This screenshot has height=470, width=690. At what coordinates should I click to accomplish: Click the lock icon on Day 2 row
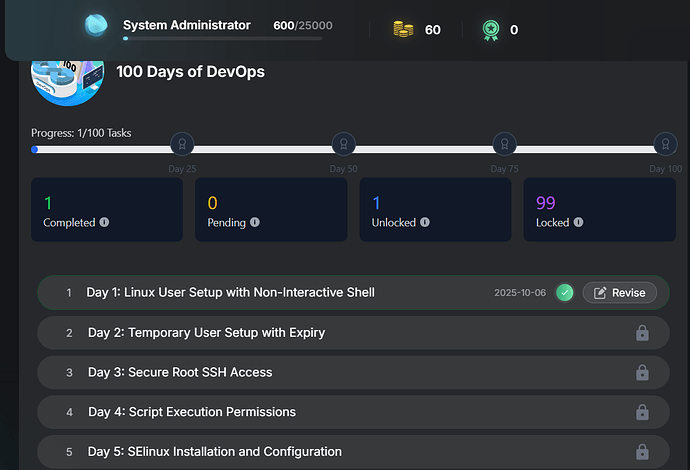(x=642, y=333)
